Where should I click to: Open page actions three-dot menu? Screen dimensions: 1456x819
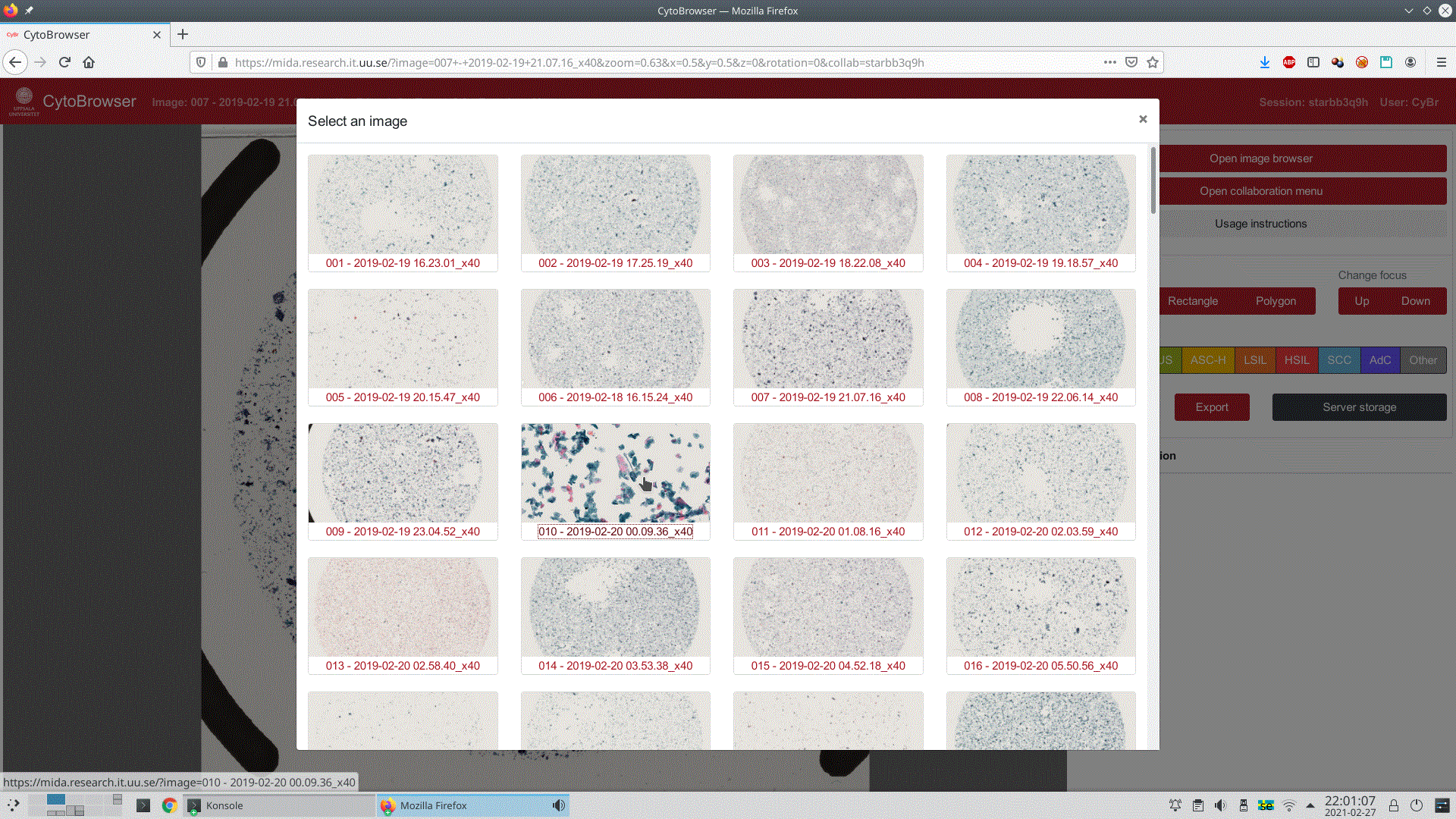1109,62
